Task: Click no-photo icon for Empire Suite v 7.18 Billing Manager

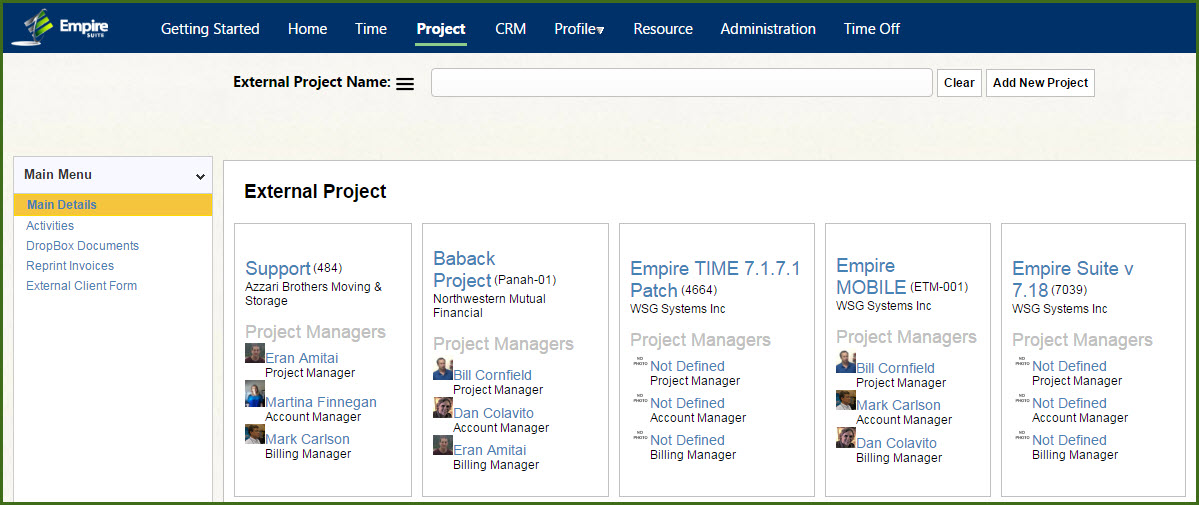Action: [x=1022, y=435]
